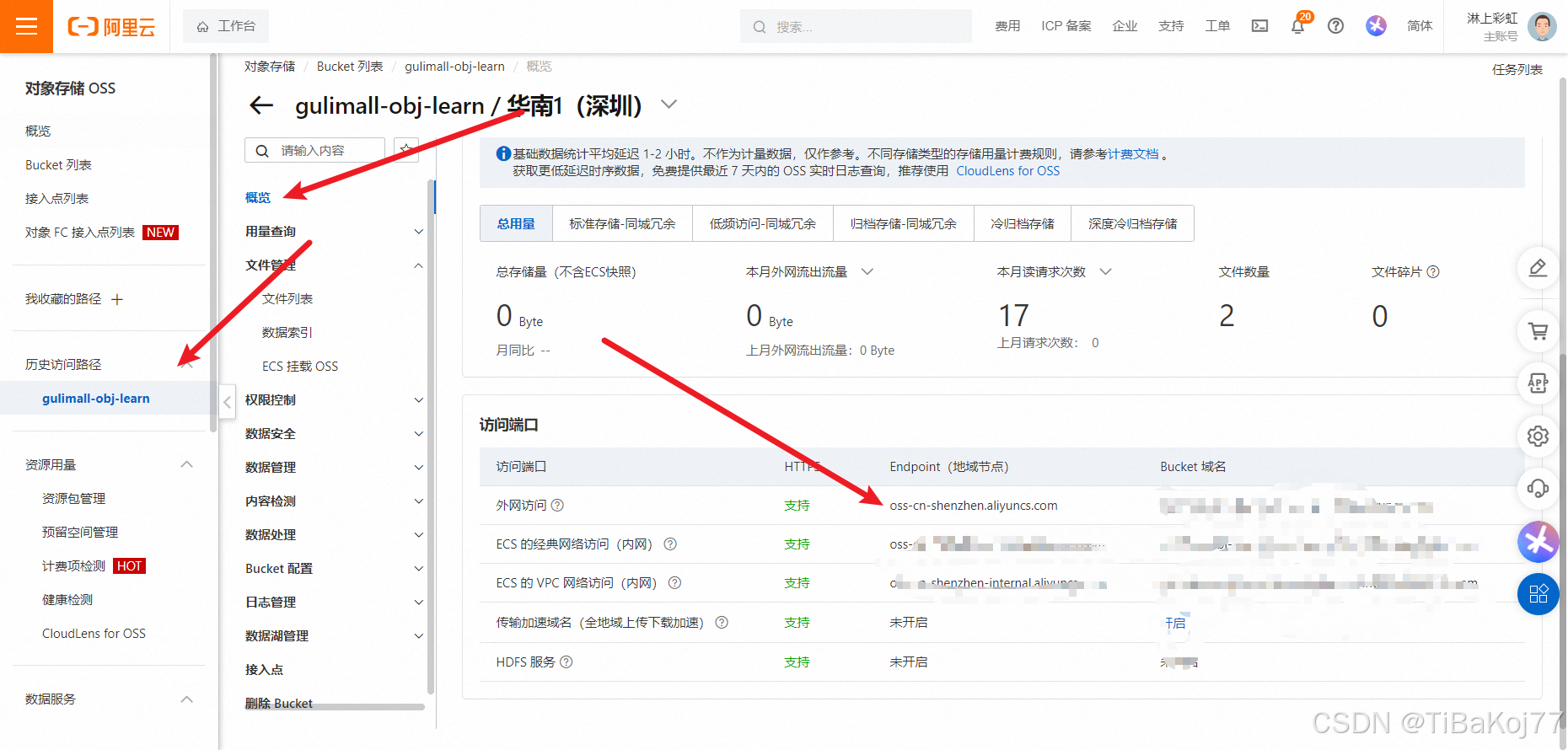
Task: Open the blue apps grid floating icon
Action: coord(1538,593)
